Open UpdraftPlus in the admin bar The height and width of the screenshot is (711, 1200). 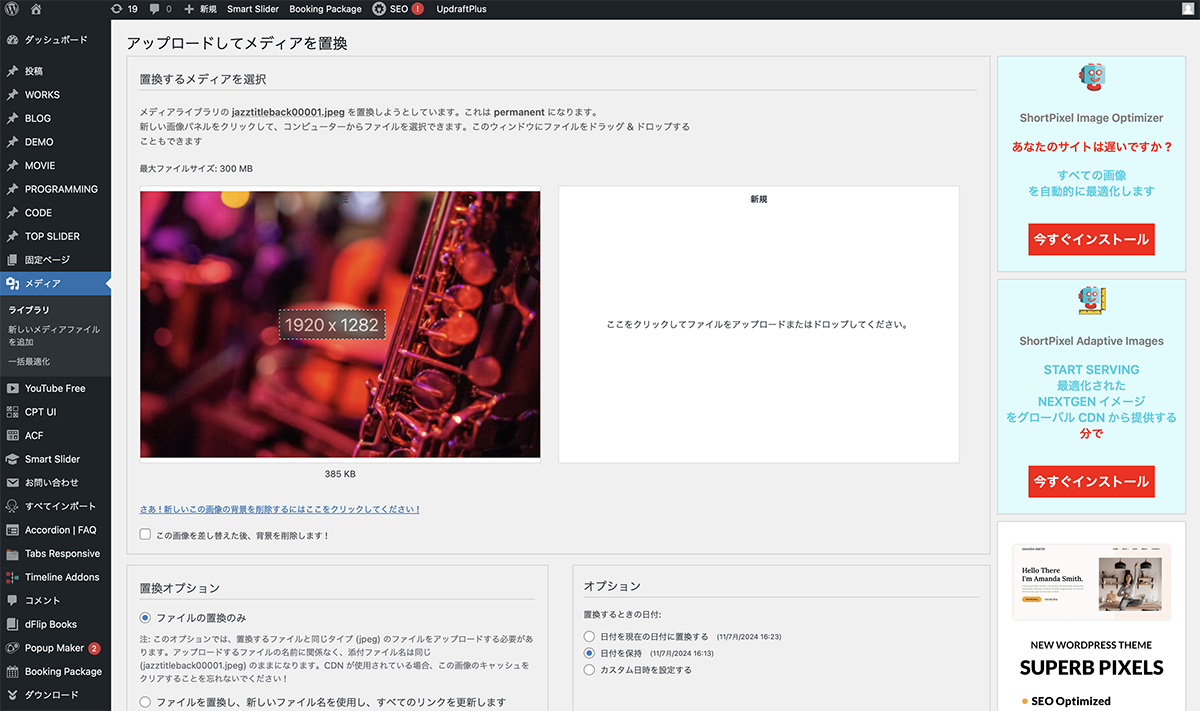[x=462, y=9]
